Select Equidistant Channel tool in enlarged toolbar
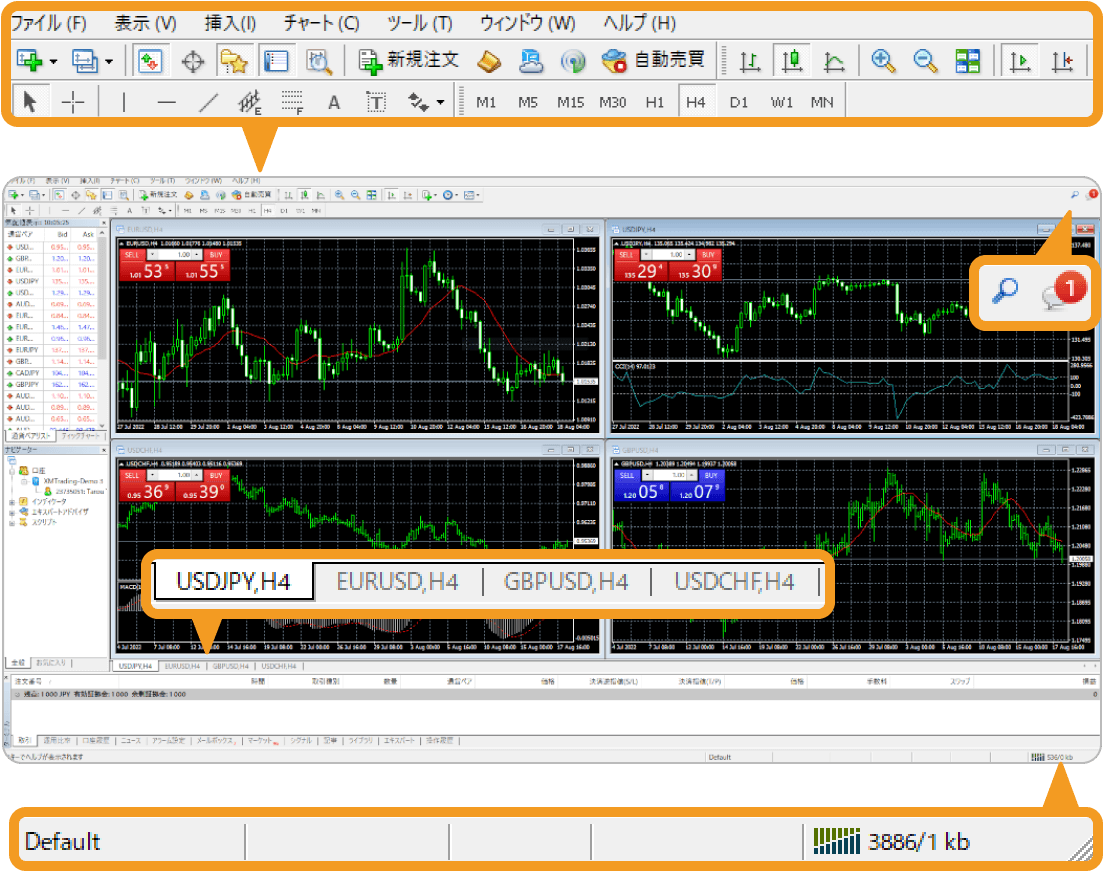The height and width of the screenshot is (872, 1103). [249, 103]
